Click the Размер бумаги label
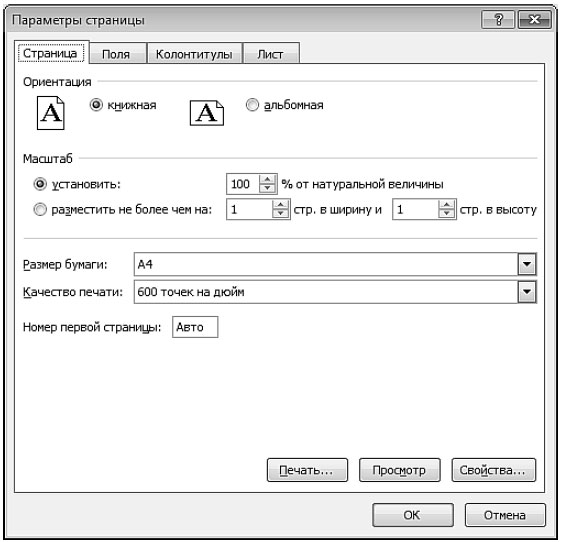The image size is (562, 542). 65,265
